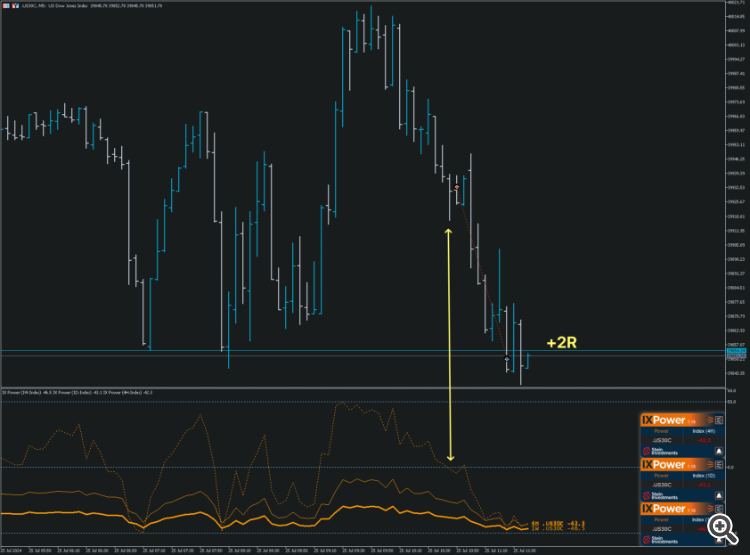Click the red trade entry marker on chart

(x=457, y=187)
